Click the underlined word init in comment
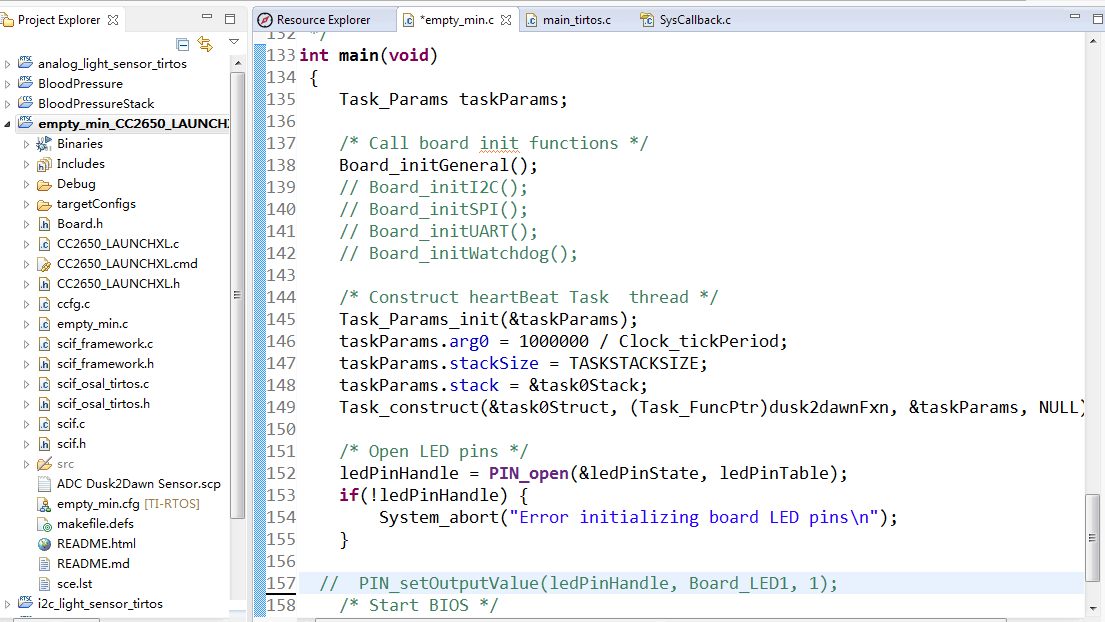Screen dimensions: 1105x622 (x=499, y=144)
